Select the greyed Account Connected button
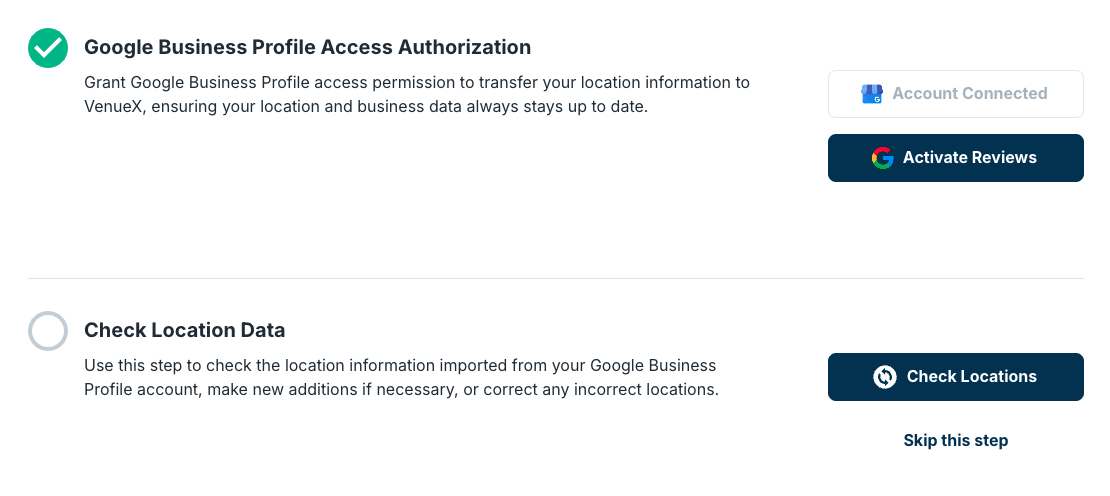The height and width of the screenshot is (496, 1110). click(x=956, y=94)
